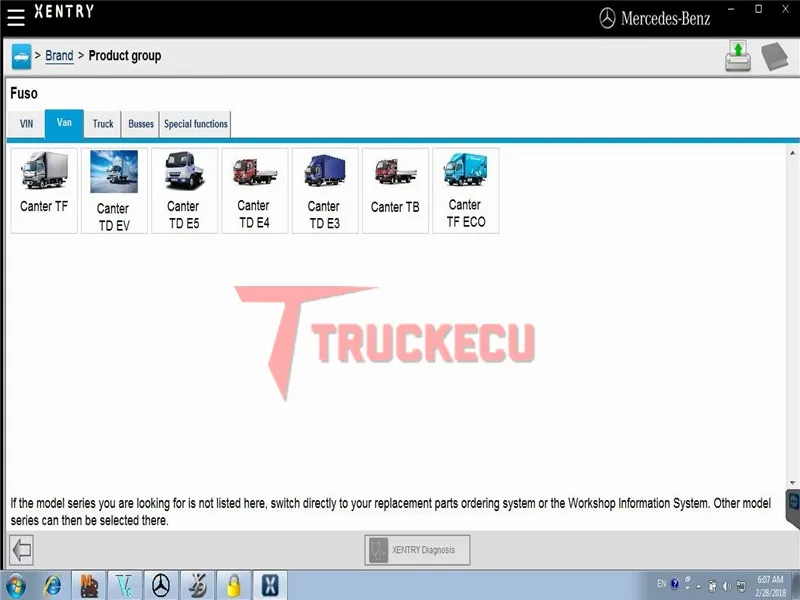The height and width of the screenshot is (600, 800).
Task: Open the Windows Start menu
Action: pyautogui.click(x=15, y=586)
